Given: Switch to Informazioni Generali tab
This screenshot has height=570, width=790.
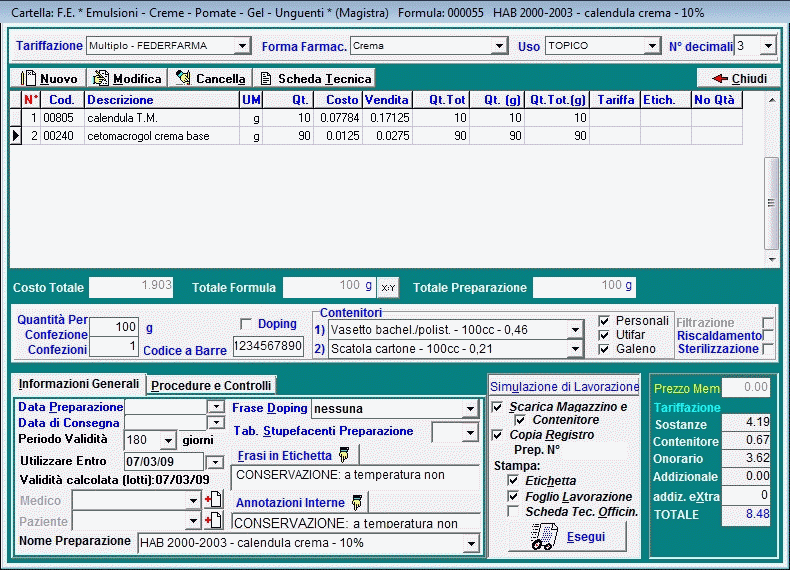Looking at the screenshot, I should [79, 384].
